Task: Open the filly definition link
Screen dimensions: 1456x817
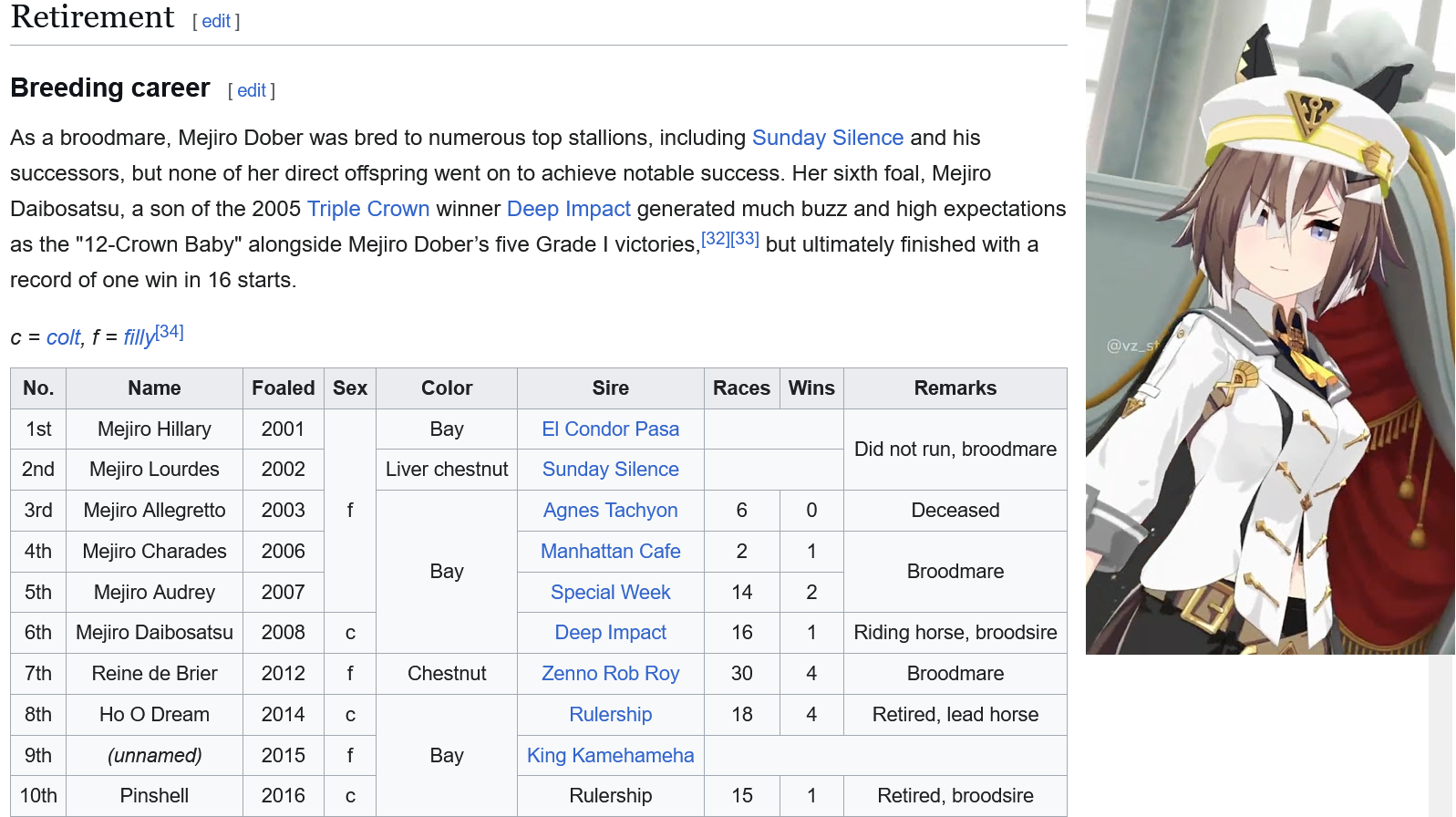Action: (139, 337)
